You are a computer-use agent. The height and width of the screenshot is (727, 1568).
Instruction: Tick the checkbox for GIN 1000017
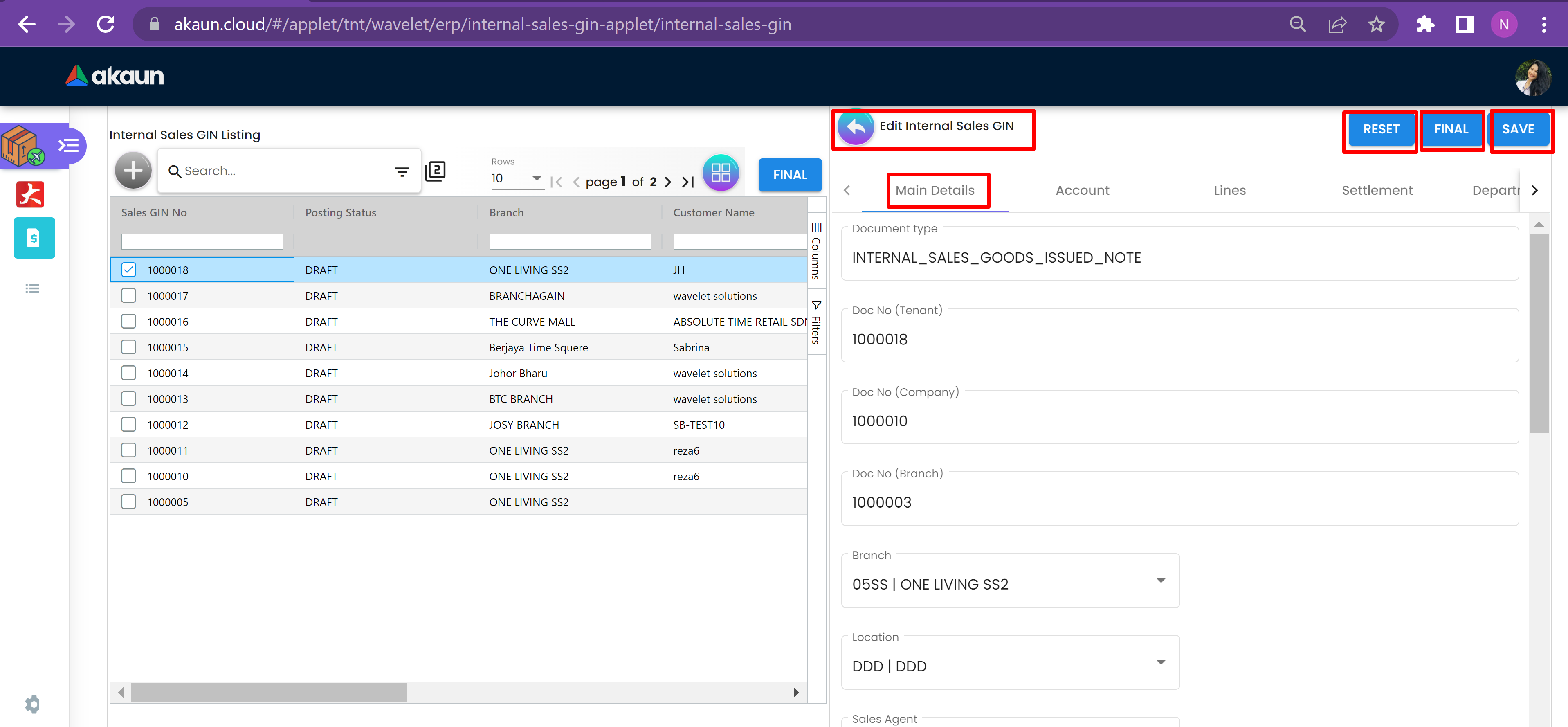(128, 296)
